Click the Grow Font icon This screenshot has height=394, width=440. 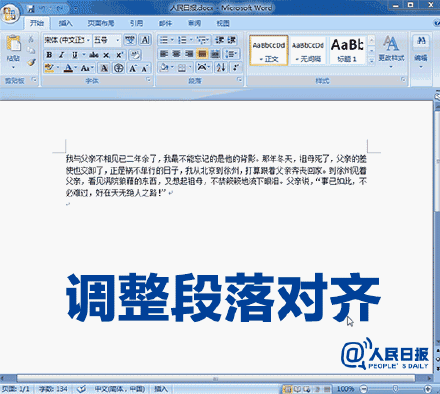pos(133,68)
